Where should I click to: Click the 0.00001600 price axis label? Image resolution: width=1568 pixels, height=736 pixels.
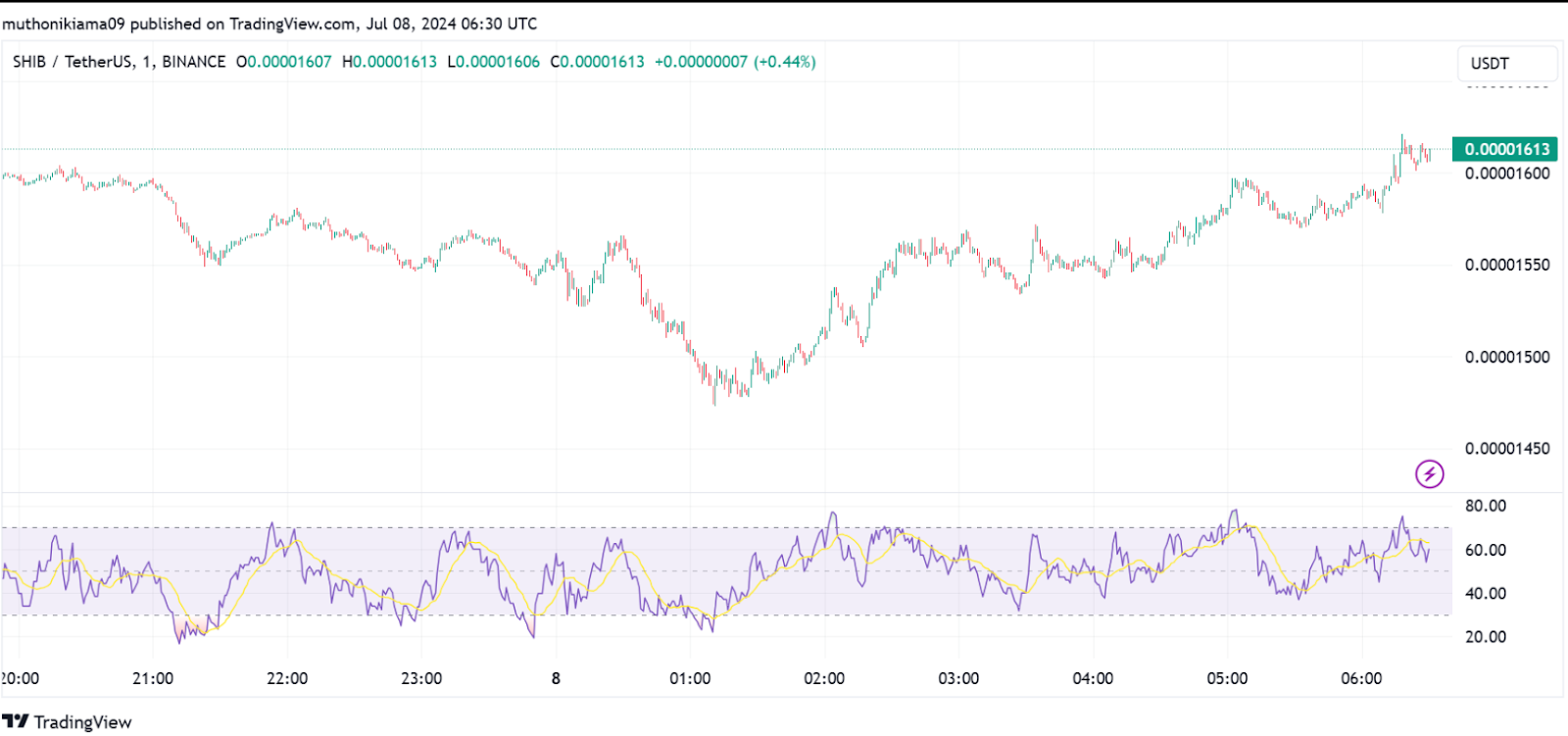click(1507, 173)
